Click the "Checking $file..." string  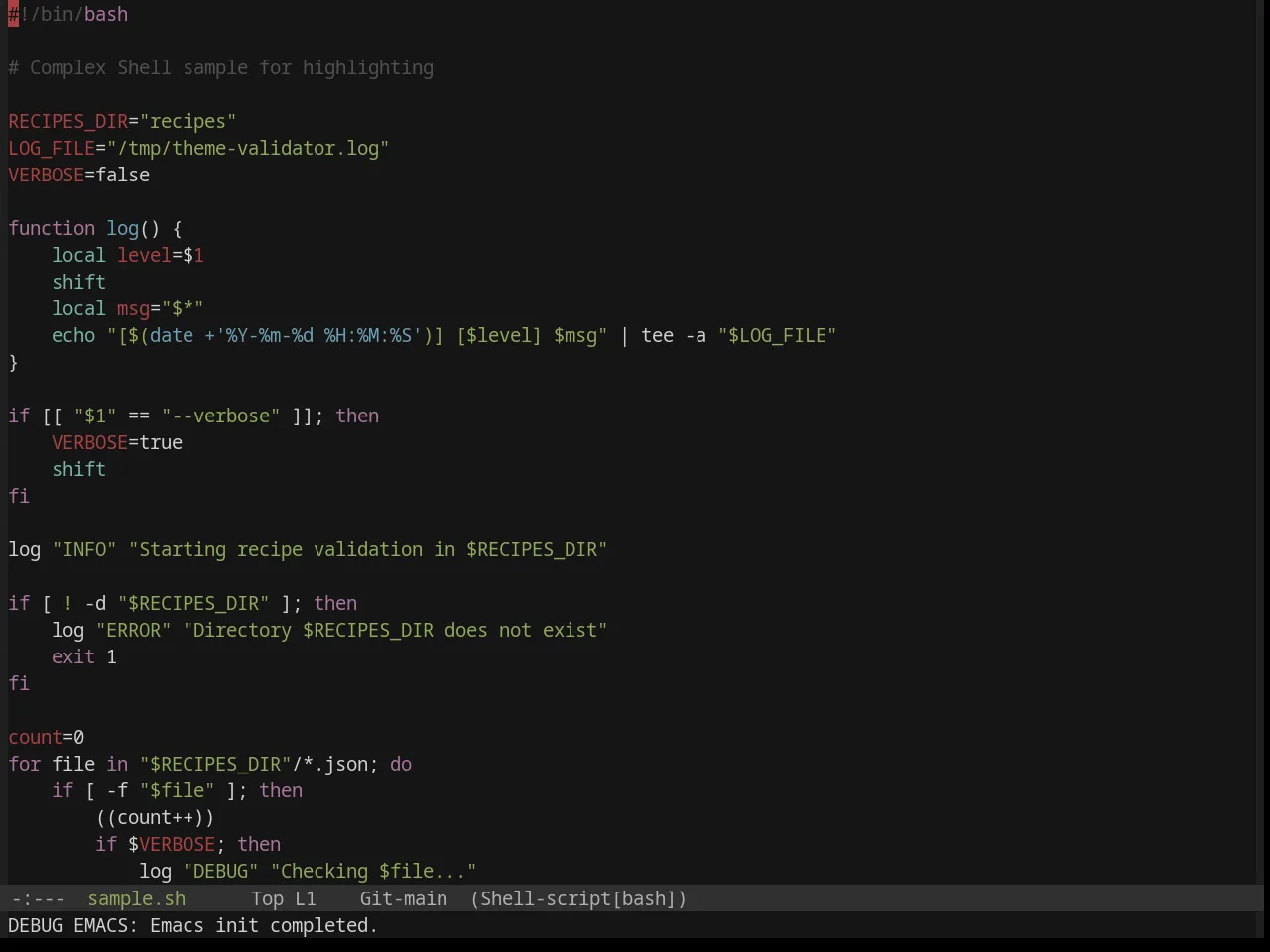pyautogui.click(x=373, y=871)
